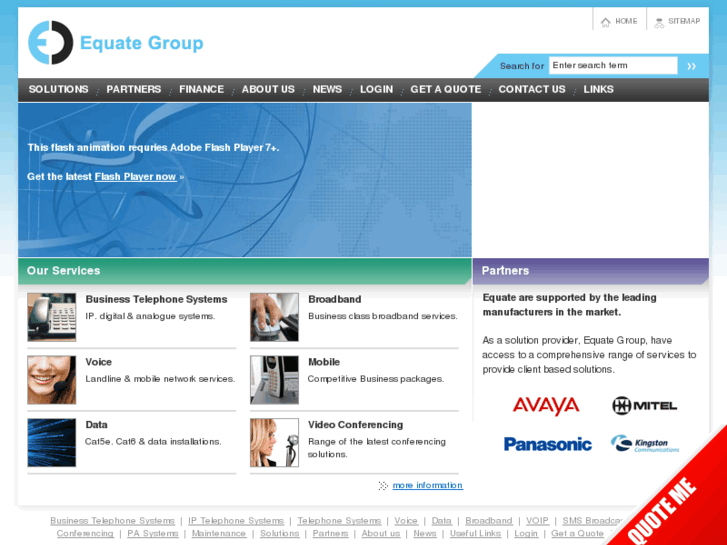Click footer PA Systems link
This screenshot has width=727, height=545.
(153, 533)
